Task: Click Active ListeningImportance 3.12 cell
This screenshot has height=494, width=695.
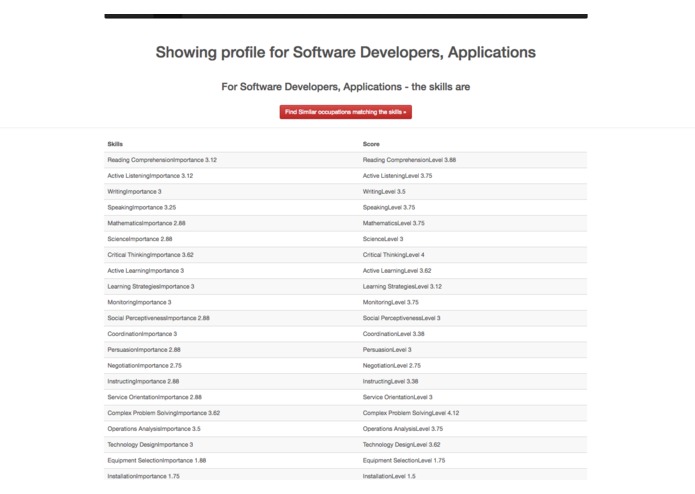Action: (150, 176)
